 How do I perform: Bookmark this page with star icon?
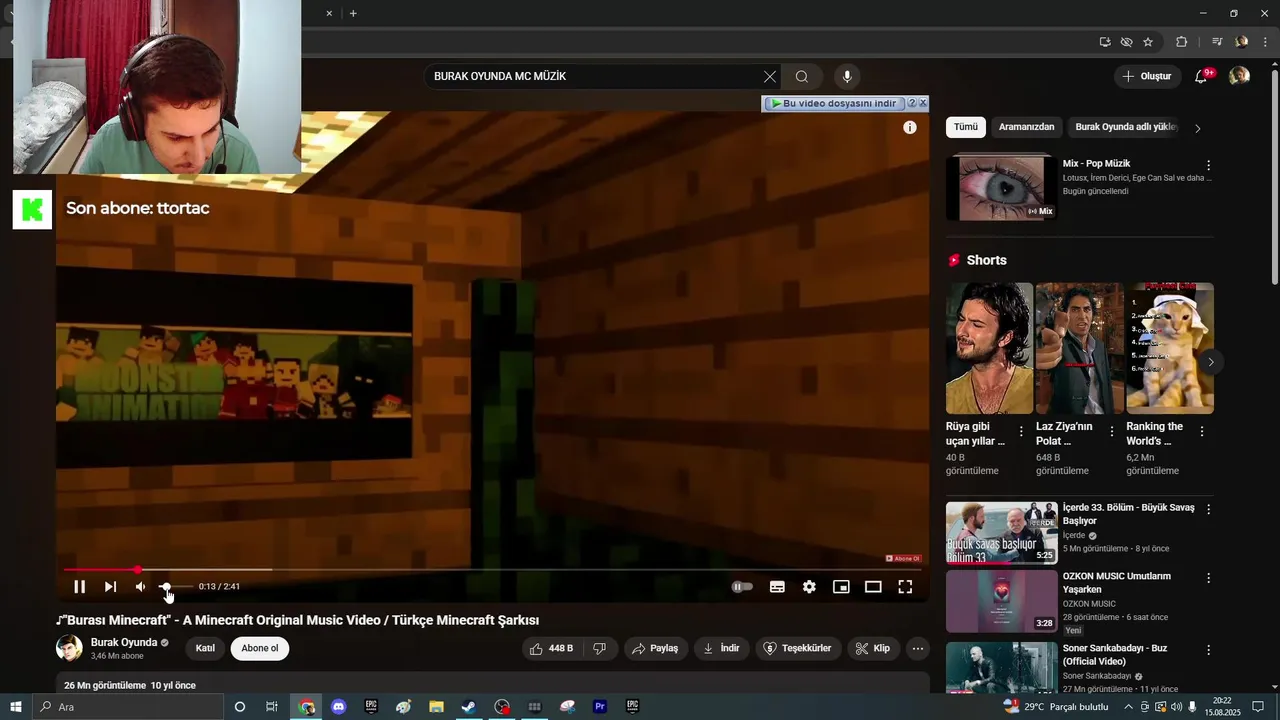tap(1148, 42)
